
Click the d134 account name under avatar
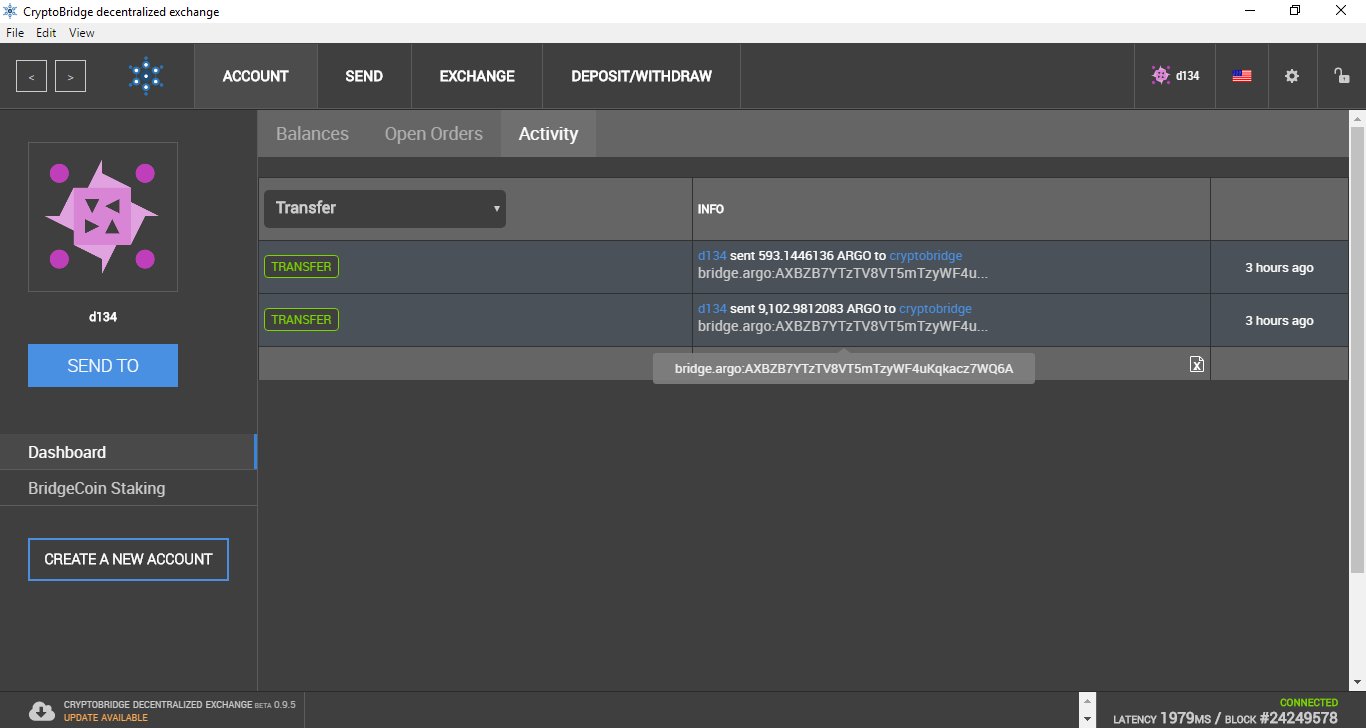(x=103, y=317)
